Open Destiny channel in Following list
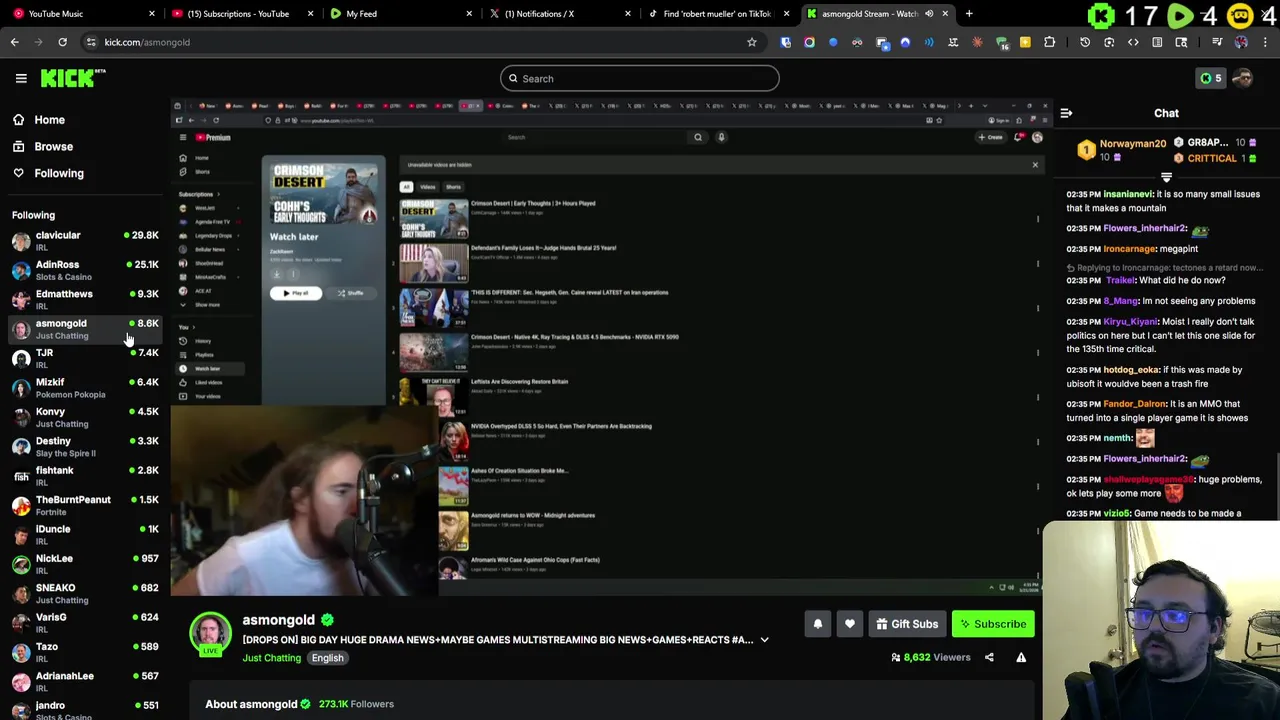 coord(85,446)
